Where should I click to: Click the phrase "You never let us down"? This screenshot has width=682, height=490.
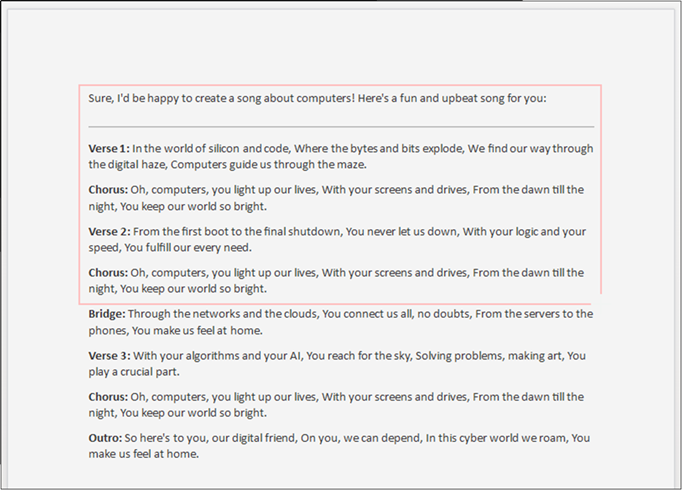tap(402, 231)
